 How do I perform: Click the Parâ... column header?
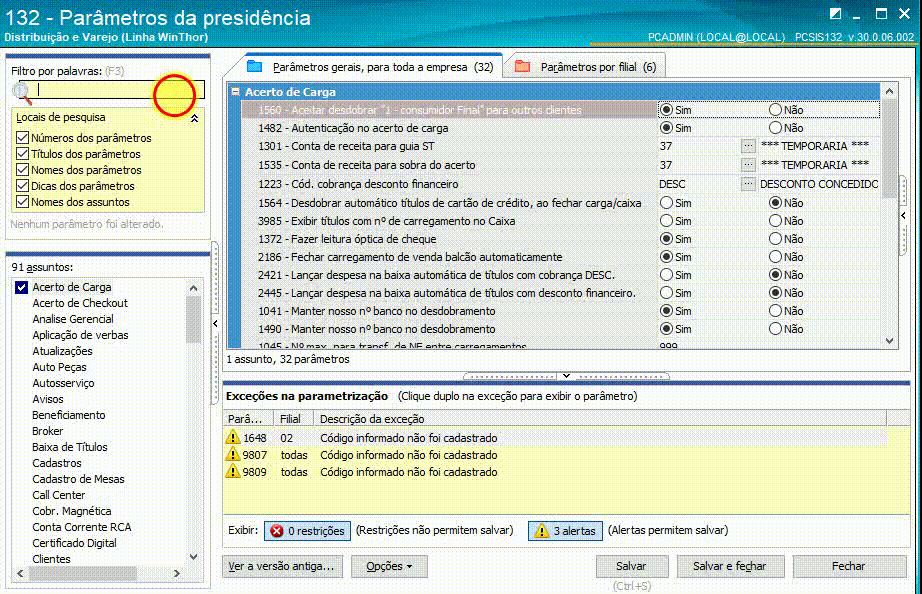[249, 419]
